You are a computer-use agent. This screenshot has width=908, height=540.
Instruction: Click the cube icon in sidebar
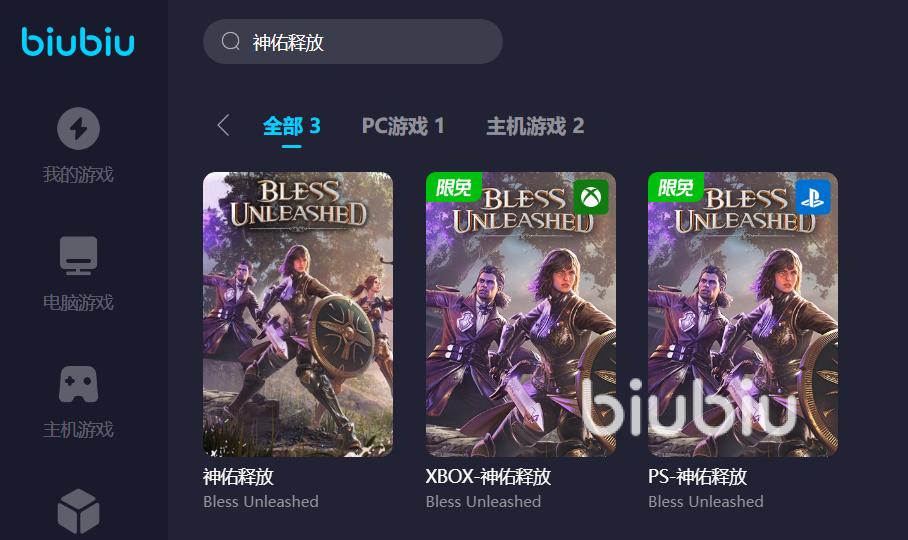point(78,511)
